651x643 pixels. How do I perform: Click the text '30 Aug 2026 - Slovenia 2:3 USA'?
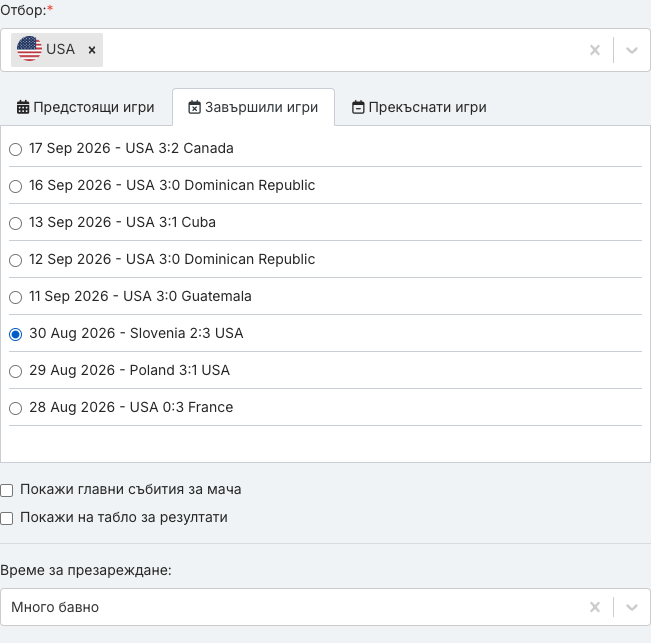(136, 333)
